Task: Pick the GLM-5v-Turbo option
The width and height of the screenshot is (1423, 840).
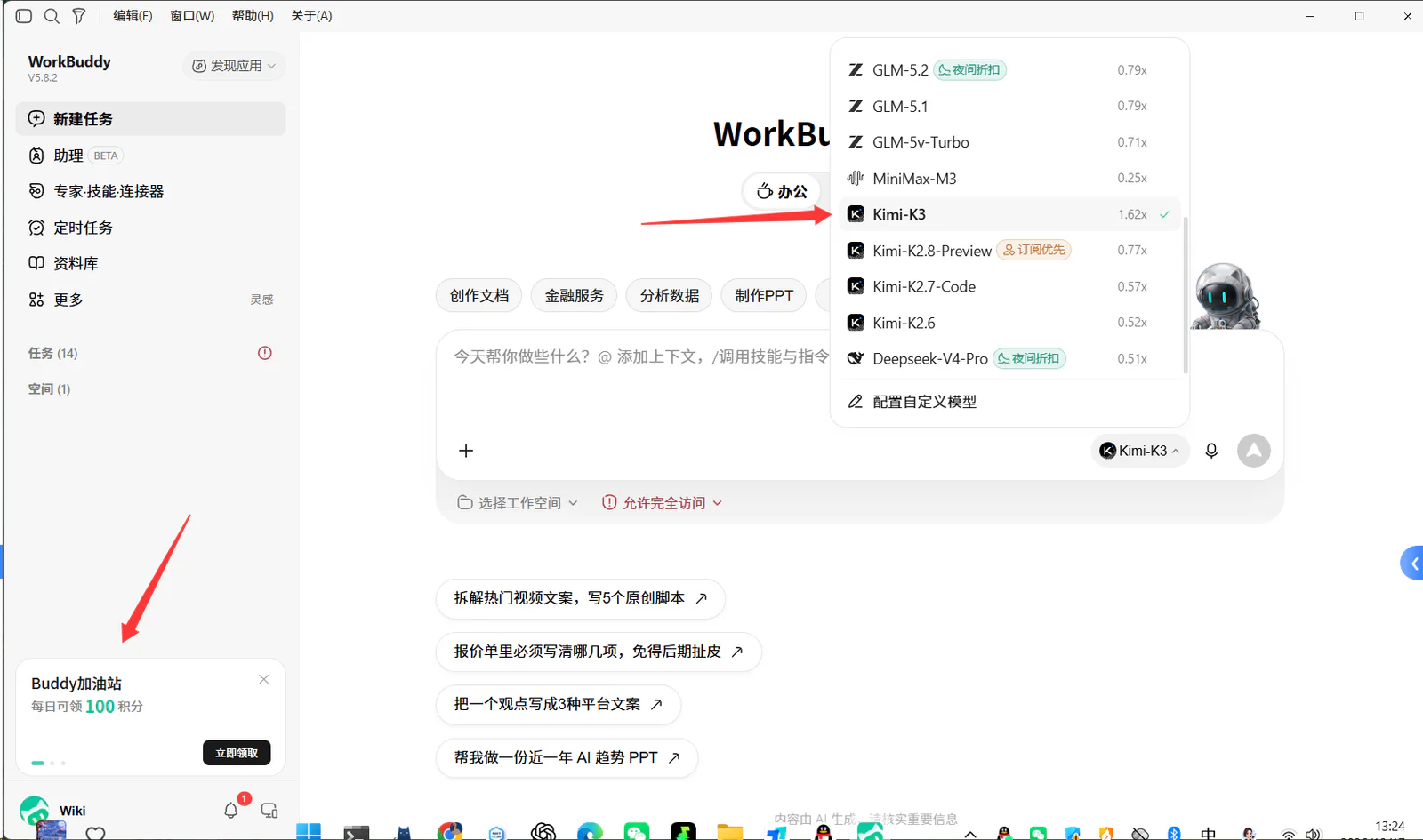Action: point(1009,142)
